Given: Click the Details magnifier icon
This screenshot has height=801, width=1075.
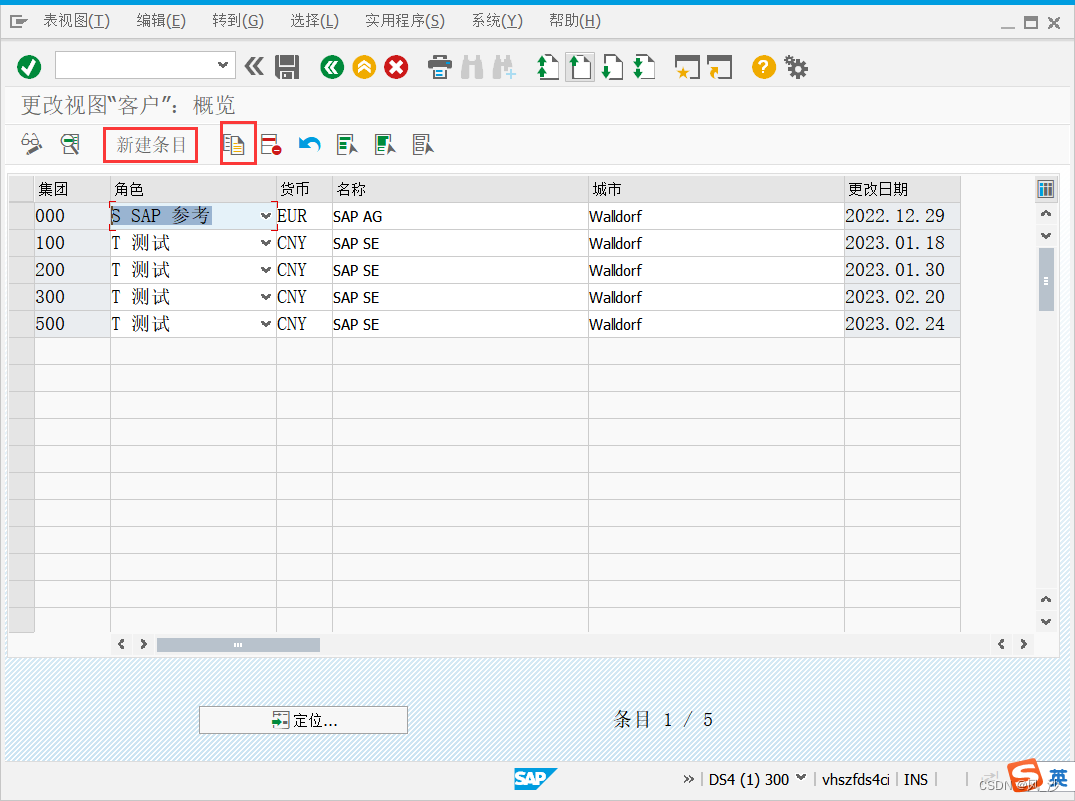Looking at the screenshot, I should tap(70, 144).
